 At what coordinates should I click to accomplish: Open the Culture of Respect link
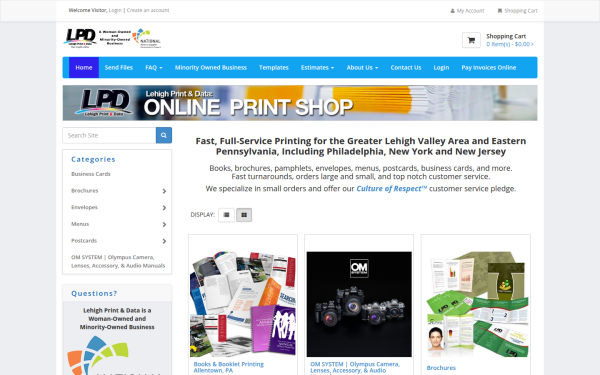[x=391, y=189]
